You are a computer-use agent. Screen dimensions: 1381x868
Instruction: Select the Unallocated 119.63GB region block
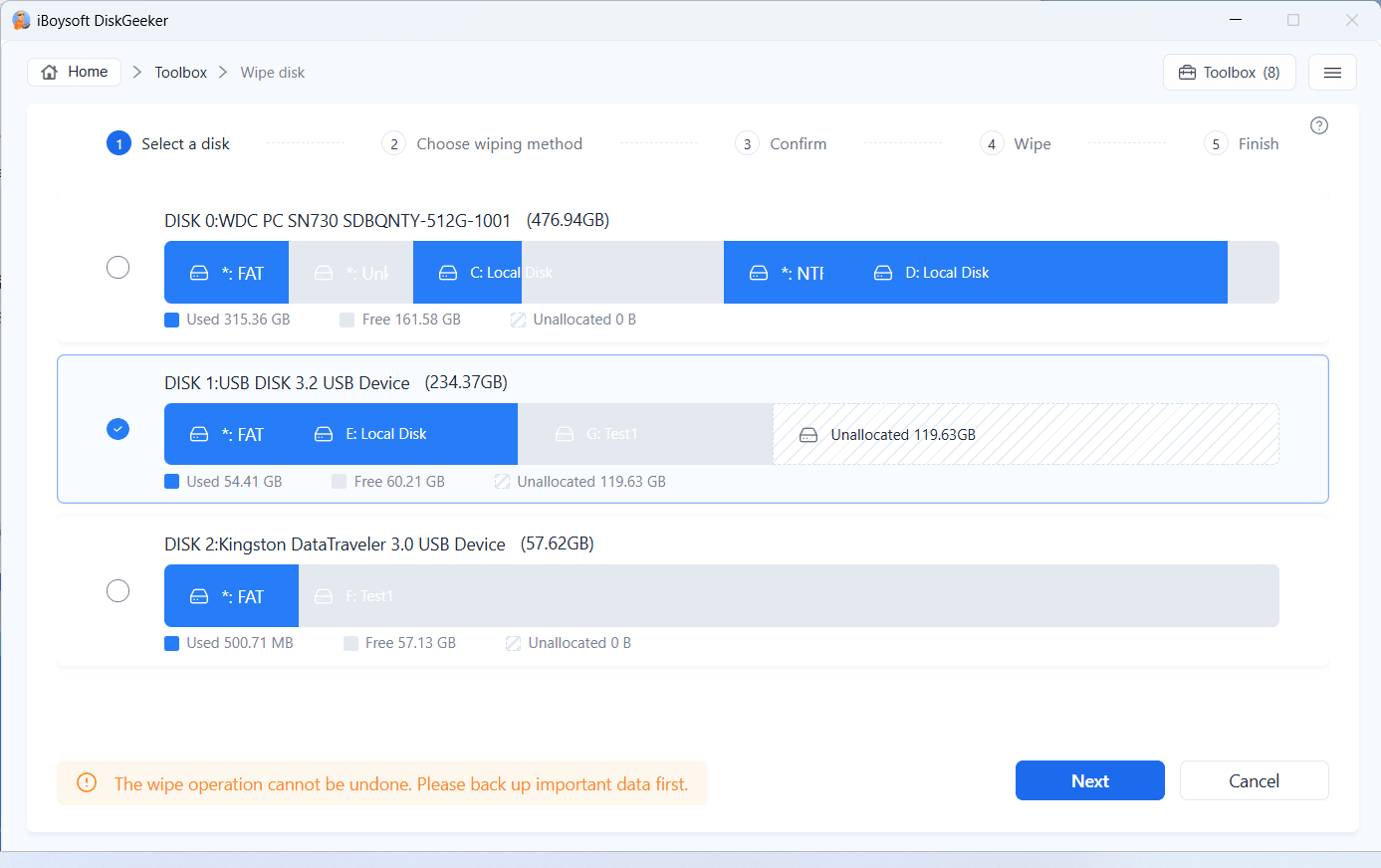(1027, 434)
